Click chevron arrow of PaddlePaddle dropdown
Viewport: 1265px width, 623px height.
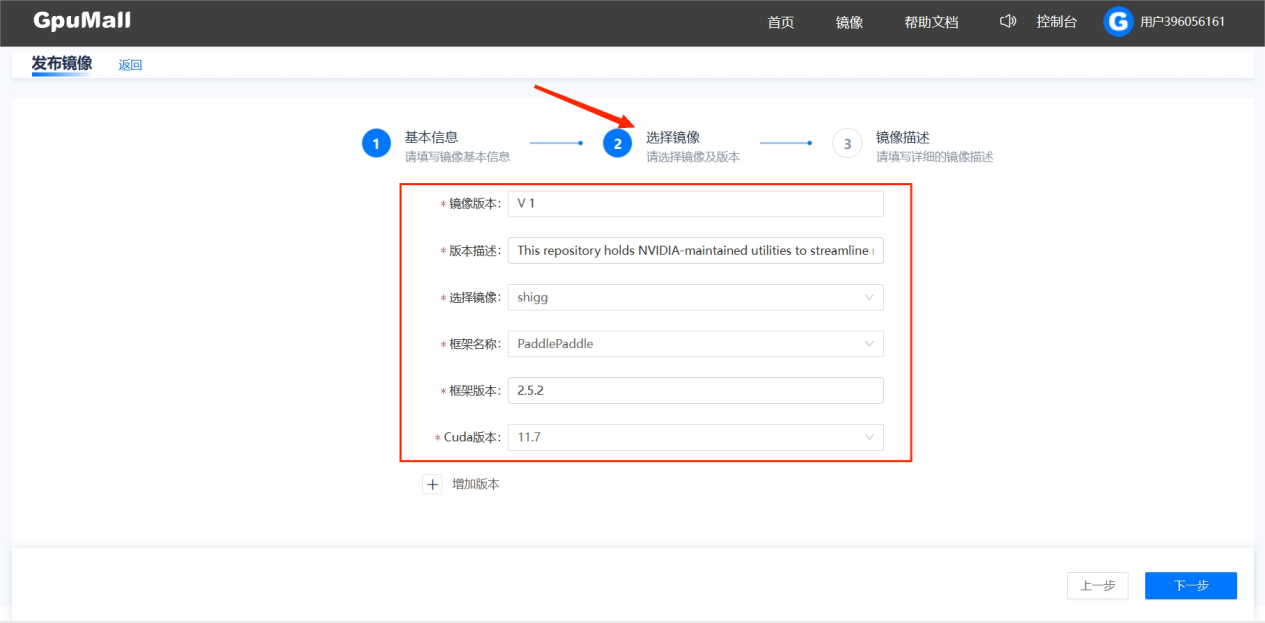869,344
